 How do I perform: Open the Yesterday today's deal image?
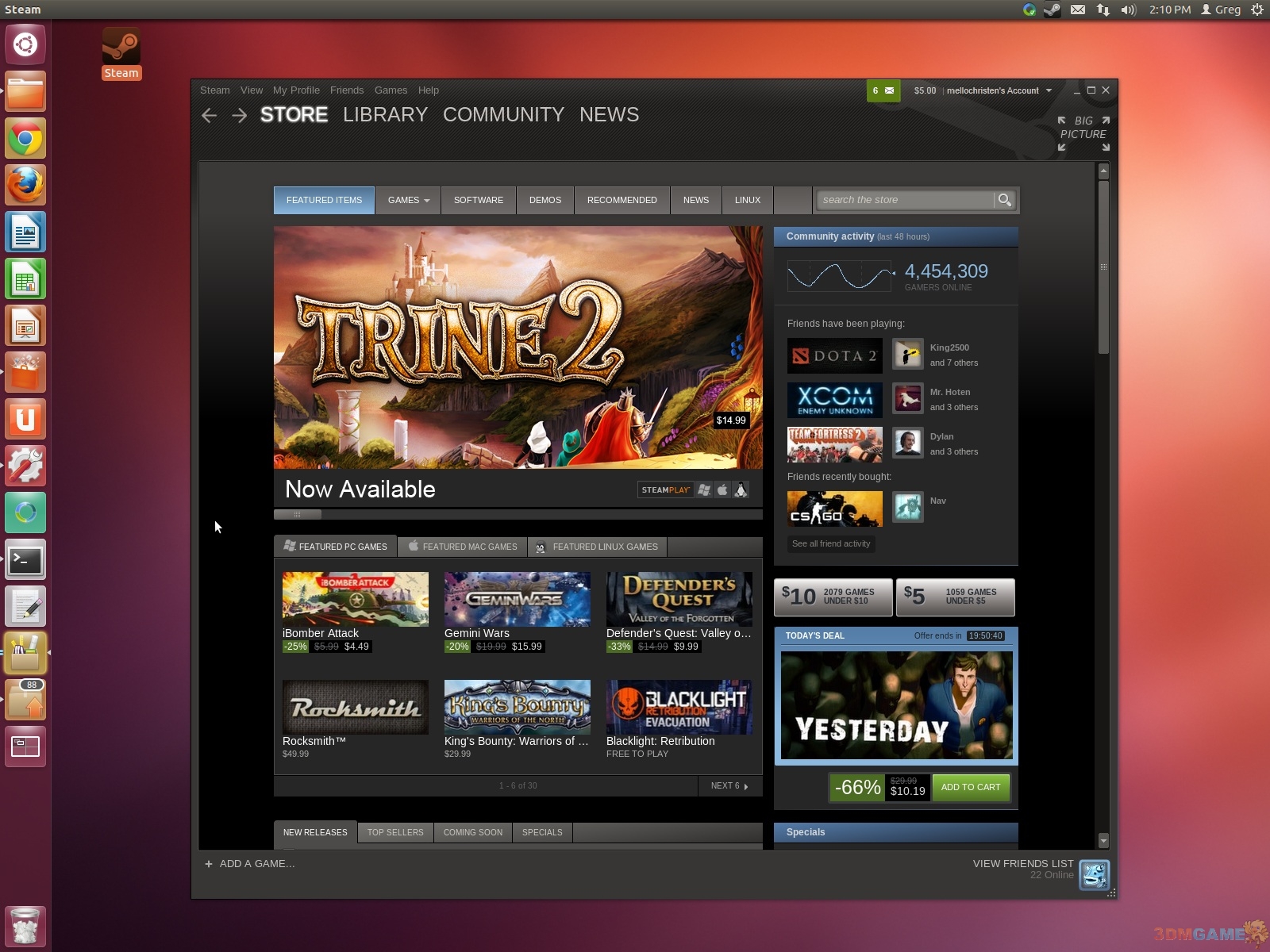tap(896, 705)
